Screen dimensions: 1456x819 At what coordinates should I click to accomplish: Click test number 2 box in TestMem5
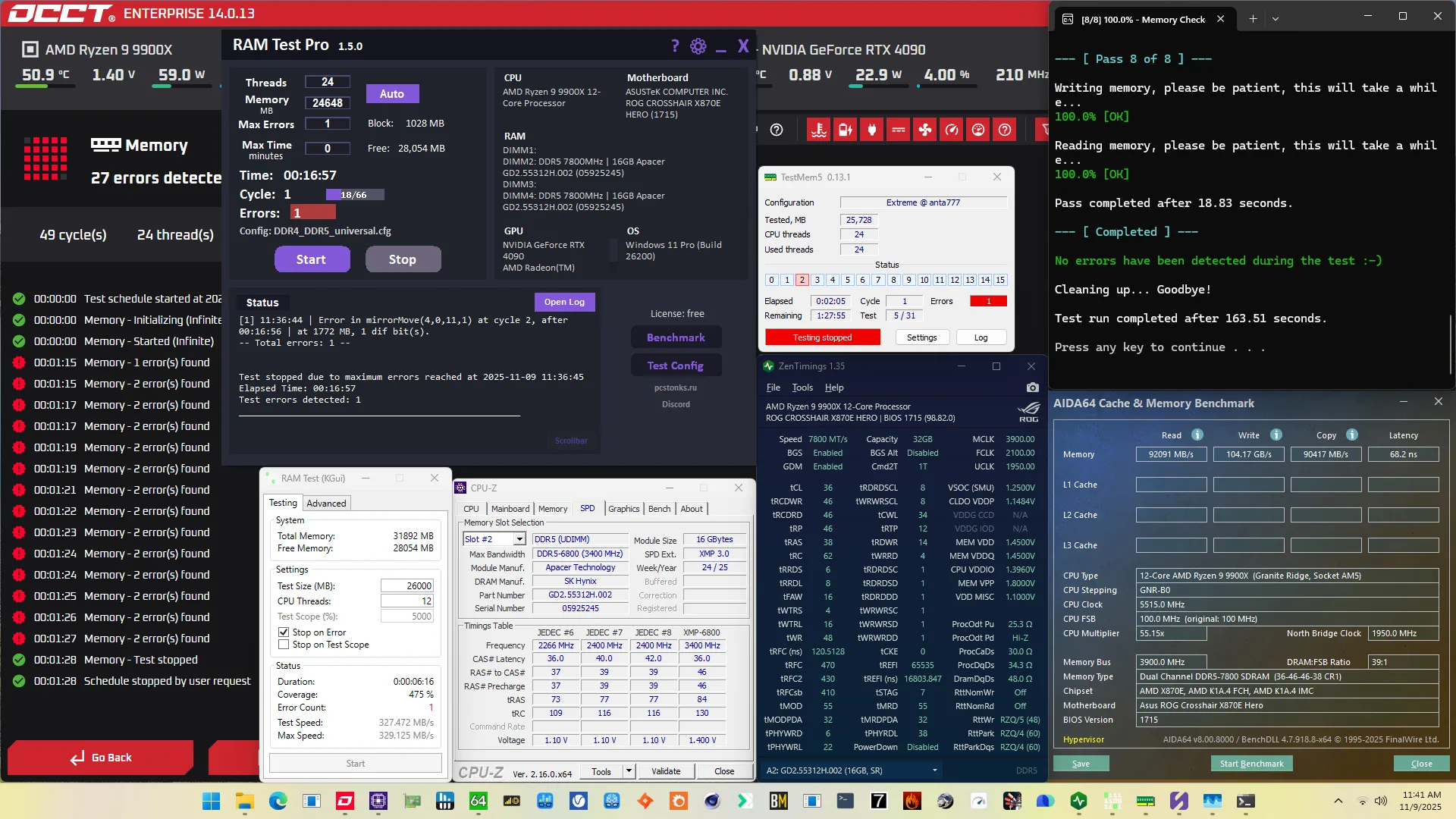(x=802, y=280)
